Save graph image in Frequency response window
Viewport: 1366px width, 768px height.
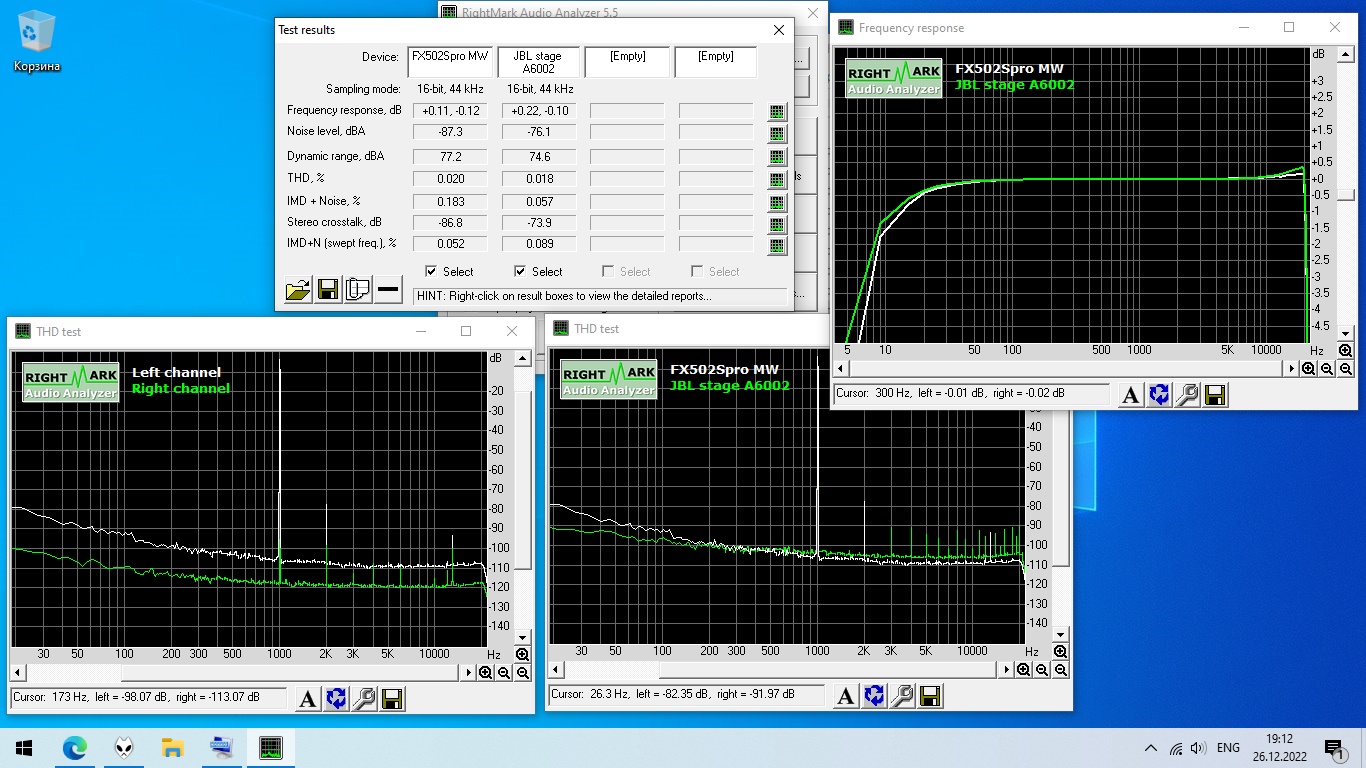1215,395
